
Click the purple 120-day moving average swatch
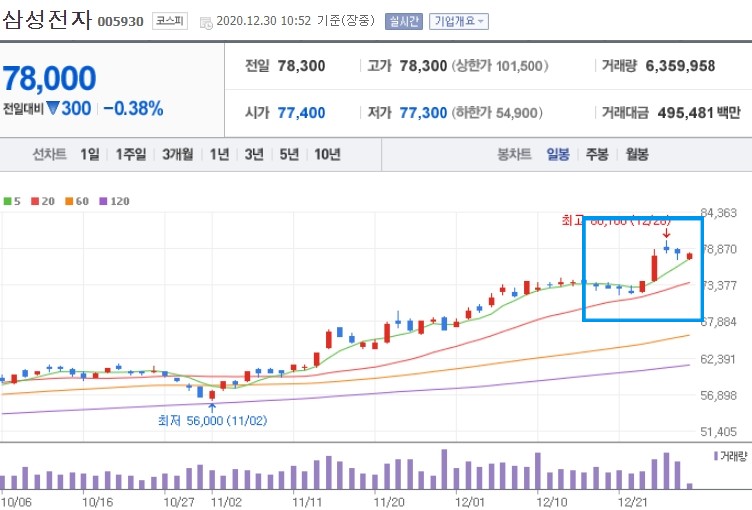click(x=103, y=201)
